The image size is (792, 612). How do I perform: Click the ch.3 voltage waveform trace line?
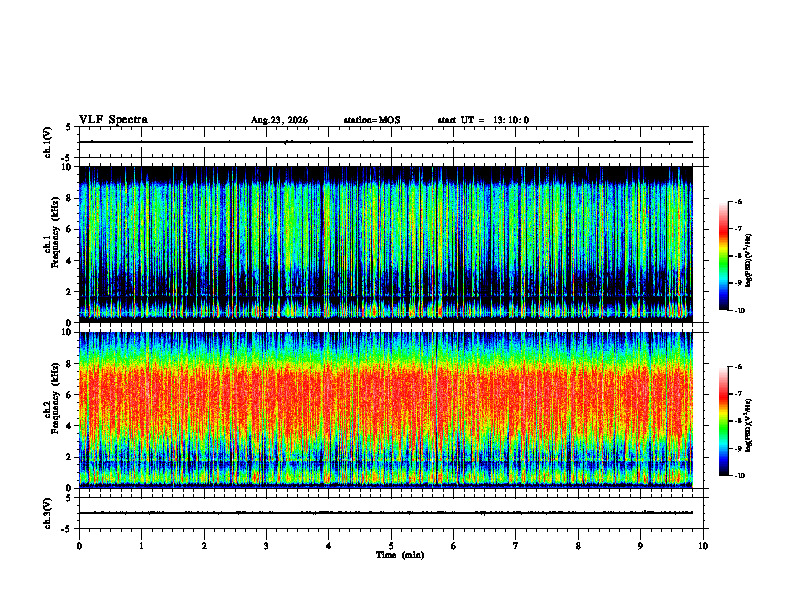(386, 513)
